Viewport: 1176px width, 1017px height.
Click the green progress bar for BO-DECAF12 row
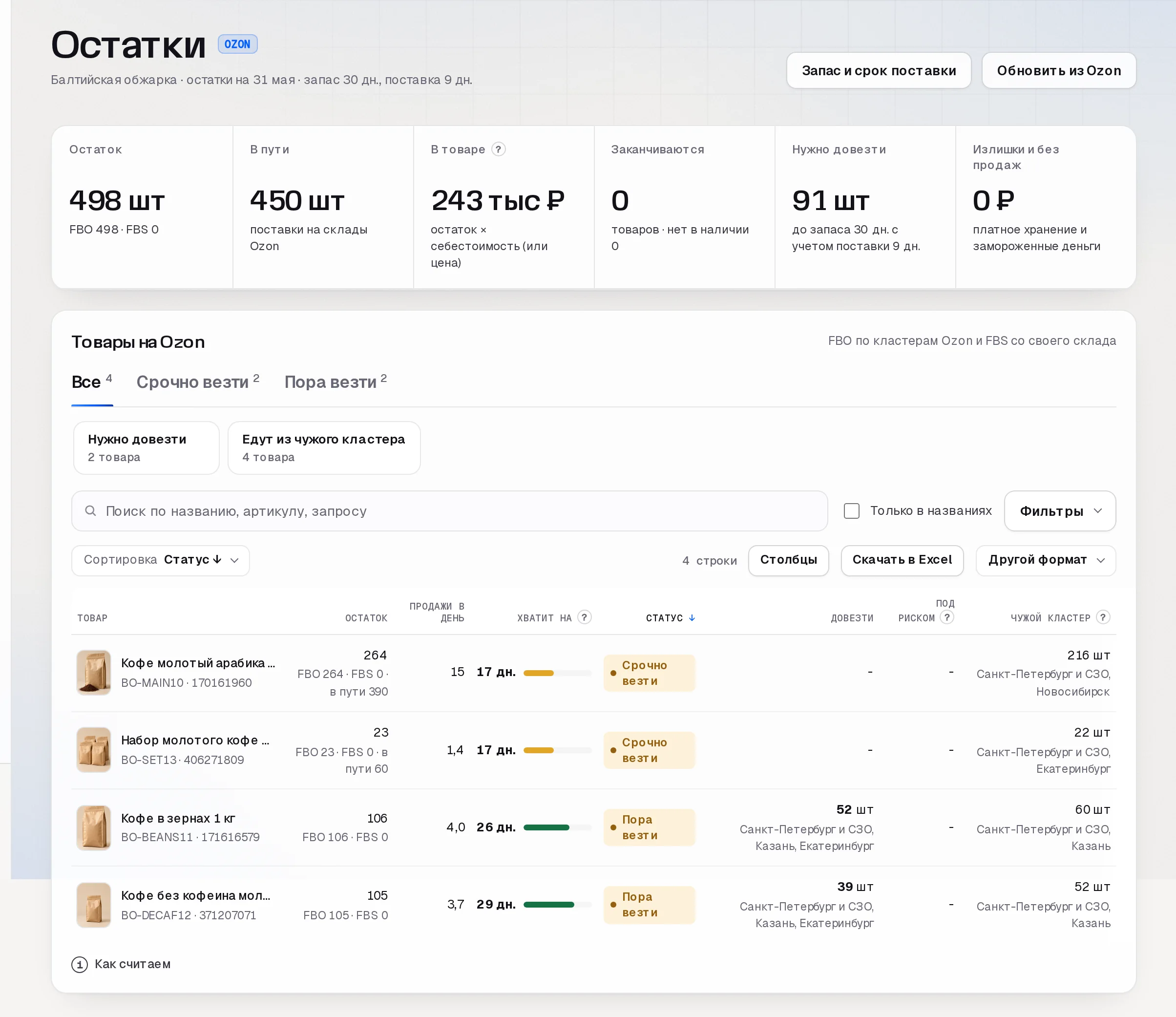click(557, 905)
